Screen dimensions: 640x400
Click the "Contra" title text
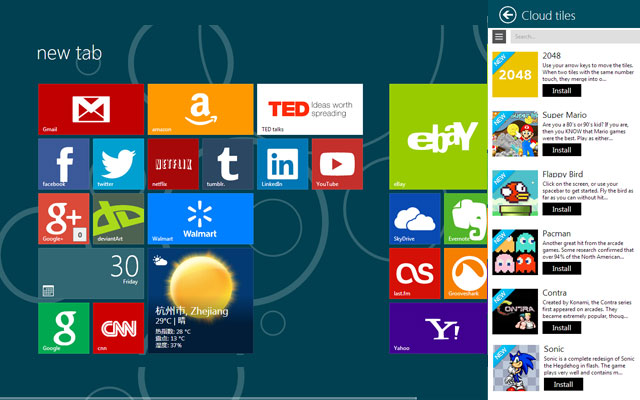[x=554, y=293]
